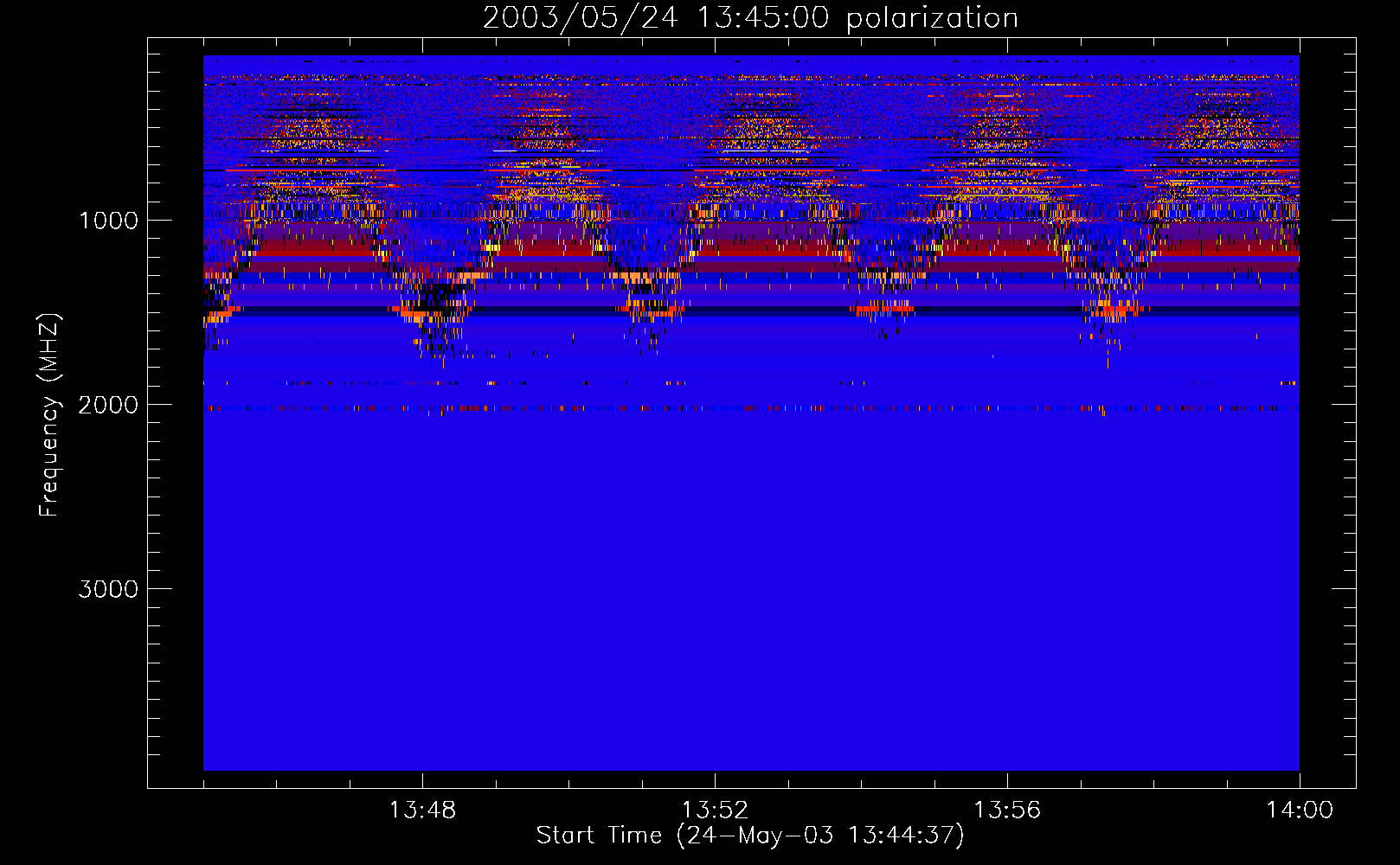1400x865 pixels.
Task: Click the 13:52 time axis label
Action: pyautogui.click(x=715, y=811)
